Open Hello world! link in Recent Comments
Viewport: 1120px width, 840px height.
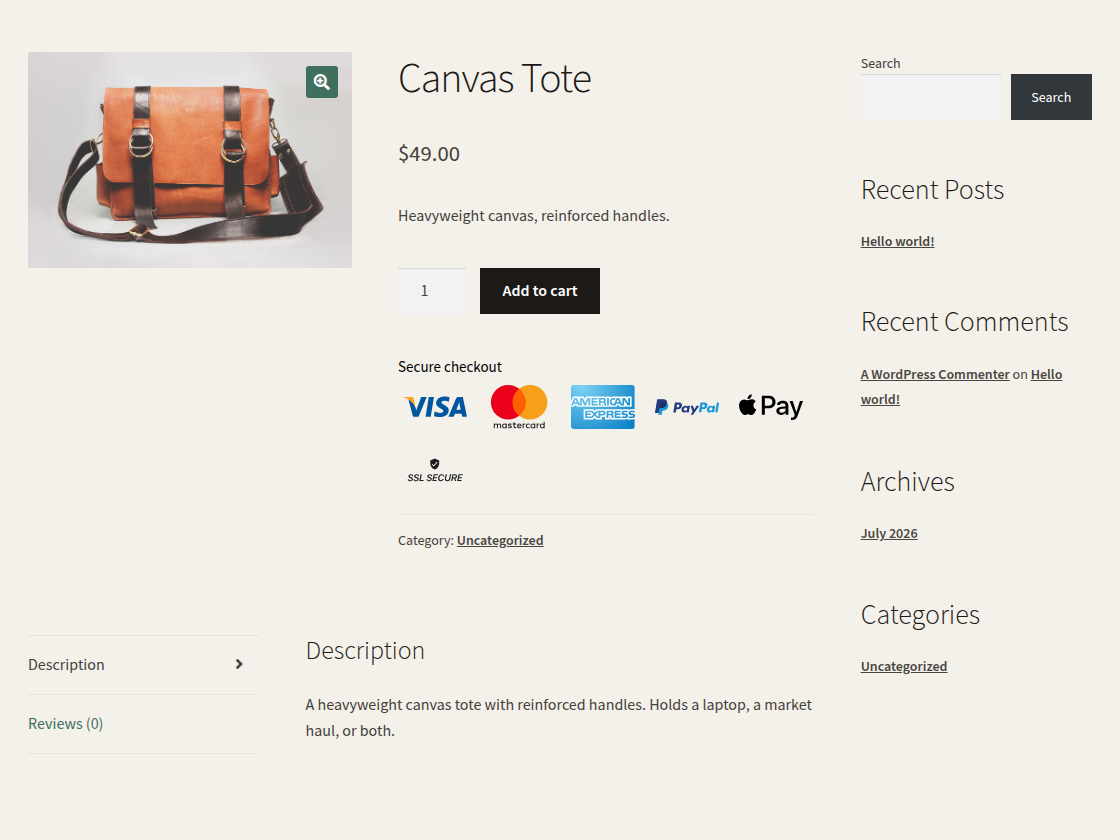pyautogui.click(x=1046, y=374)
